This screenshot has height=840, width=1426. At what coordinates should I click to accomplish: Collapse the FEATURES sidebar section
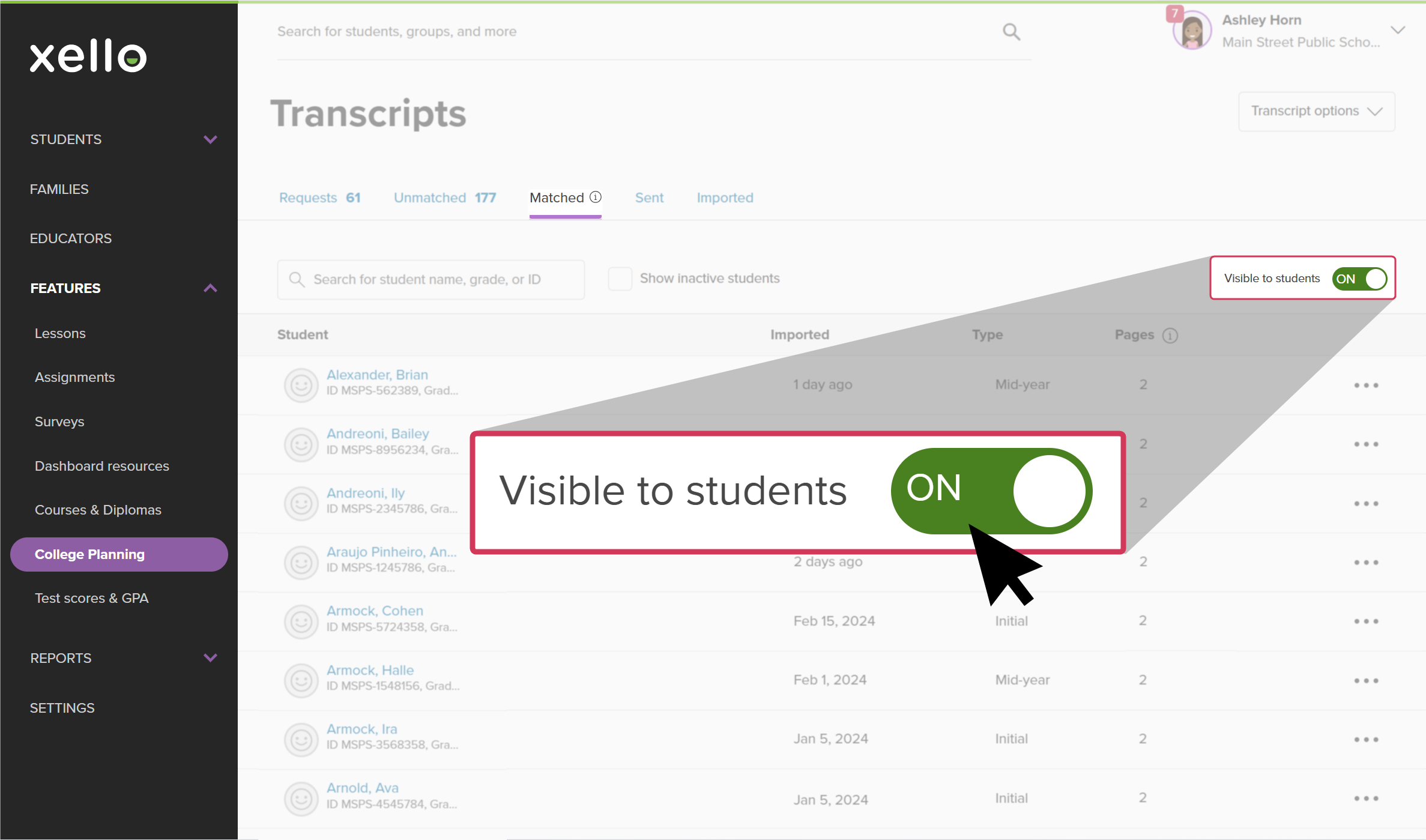[210, 288]
